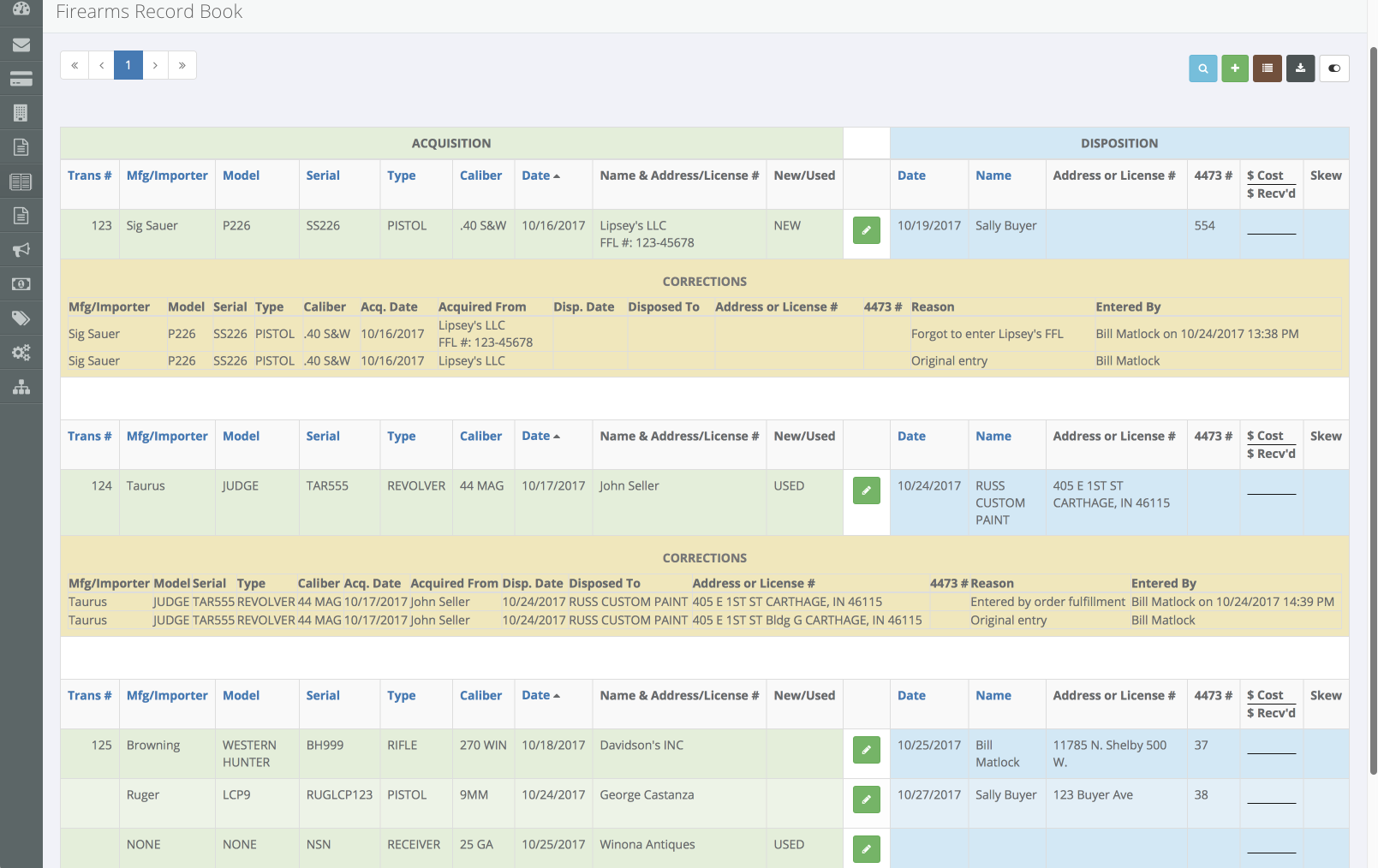Viewport: 1378px width, 868px height.
Task: Sort by Trans # above transaction 124
Action: pos(90,436)
